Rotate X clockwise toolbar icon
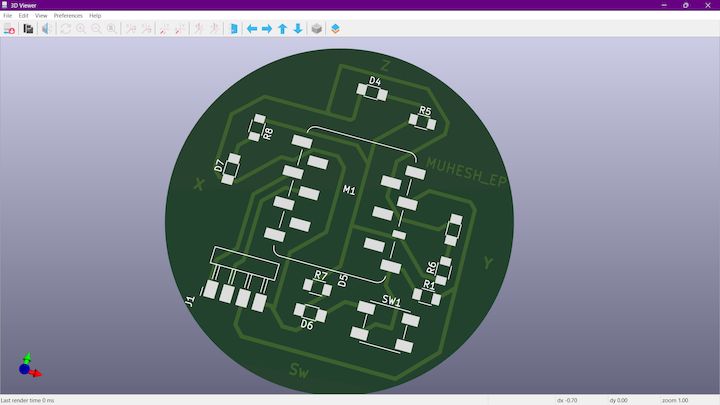The height and width of the screenshot is (405, 720). pyautogui.click(x=131, y=29)
